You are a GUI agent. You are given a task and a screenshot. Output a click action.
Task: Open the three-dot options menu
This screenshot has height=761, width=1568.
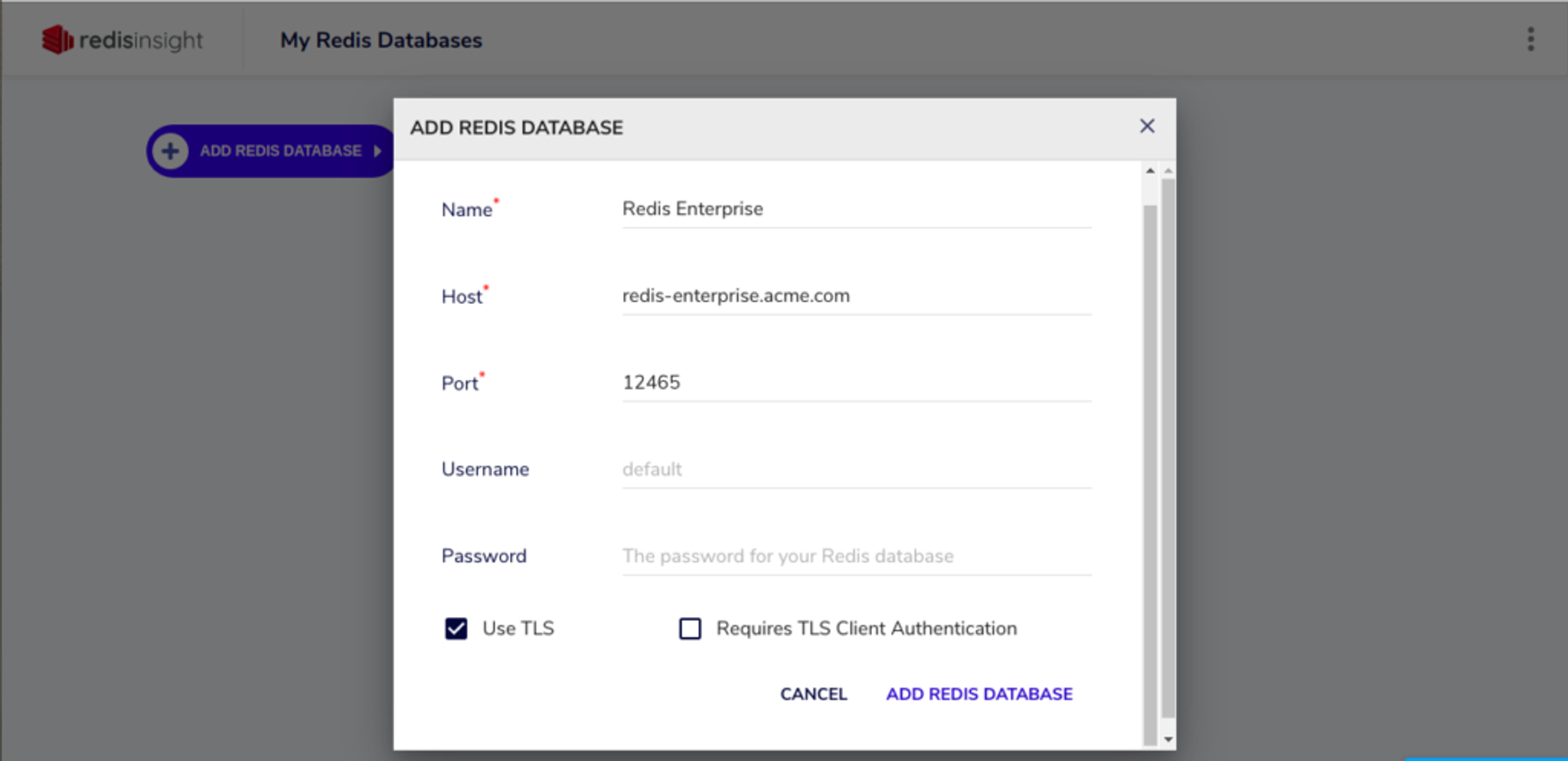[x=1530, y=39]
